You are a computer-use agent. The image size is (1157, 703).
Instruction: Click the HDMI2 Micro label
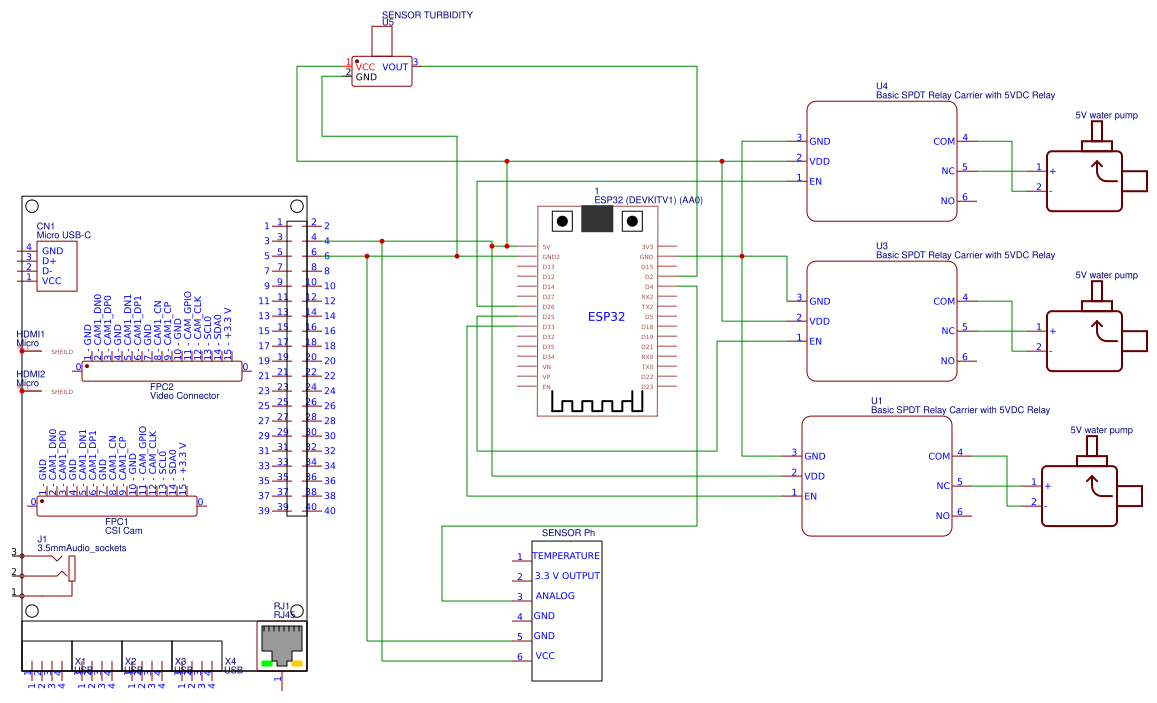(30, 378)
